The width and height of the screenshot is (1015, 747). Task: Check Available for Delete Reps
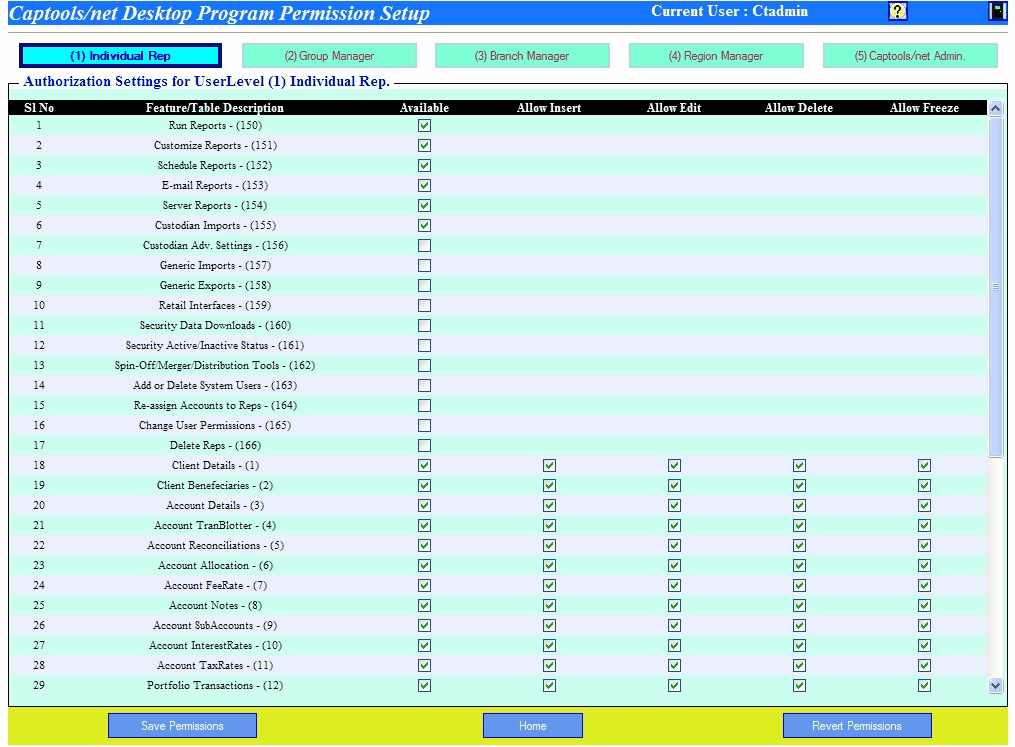(424, 446)
